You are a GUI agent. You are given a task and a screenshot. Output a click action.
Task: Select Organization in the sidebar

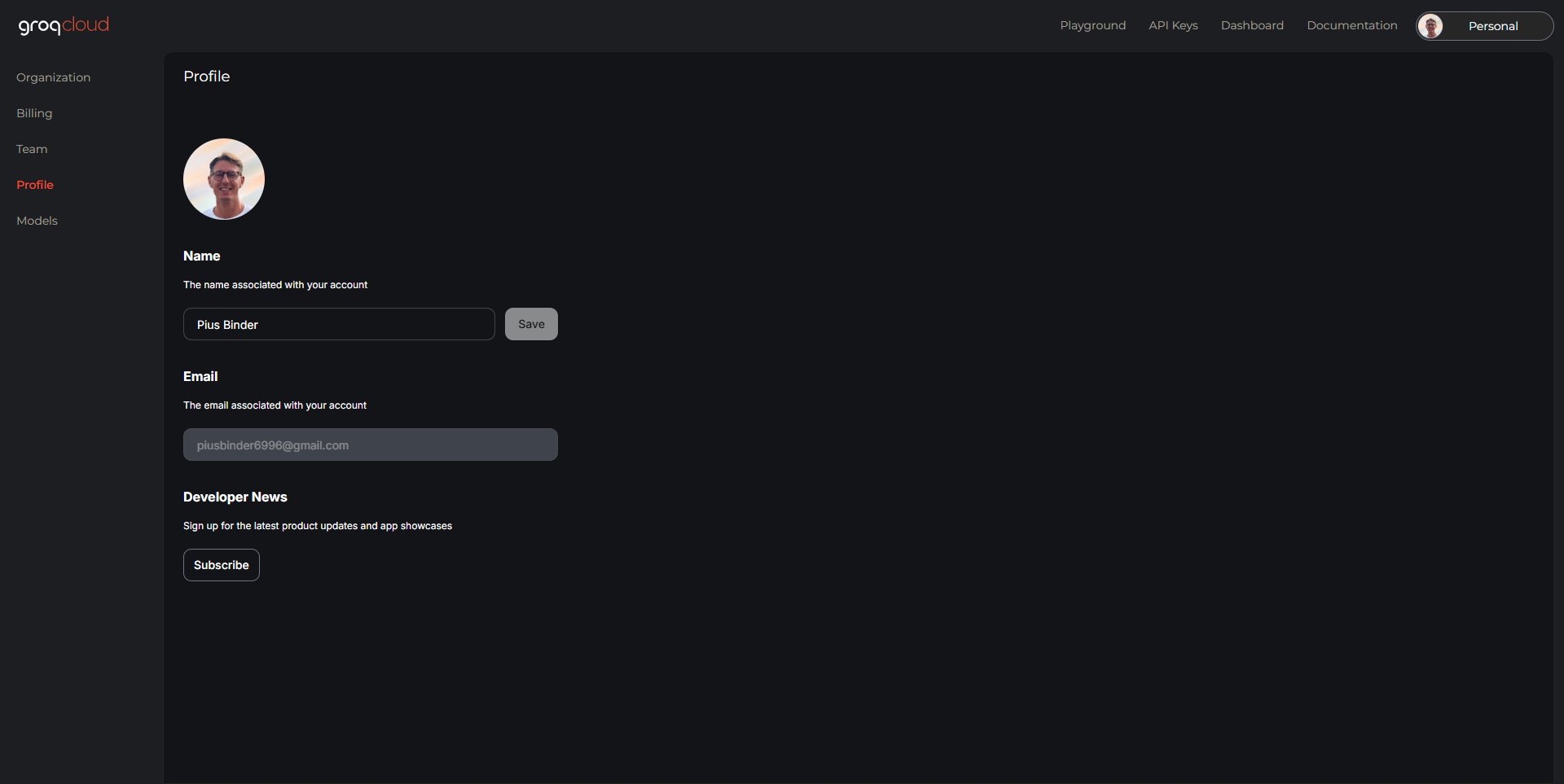[x=53, y=77]
